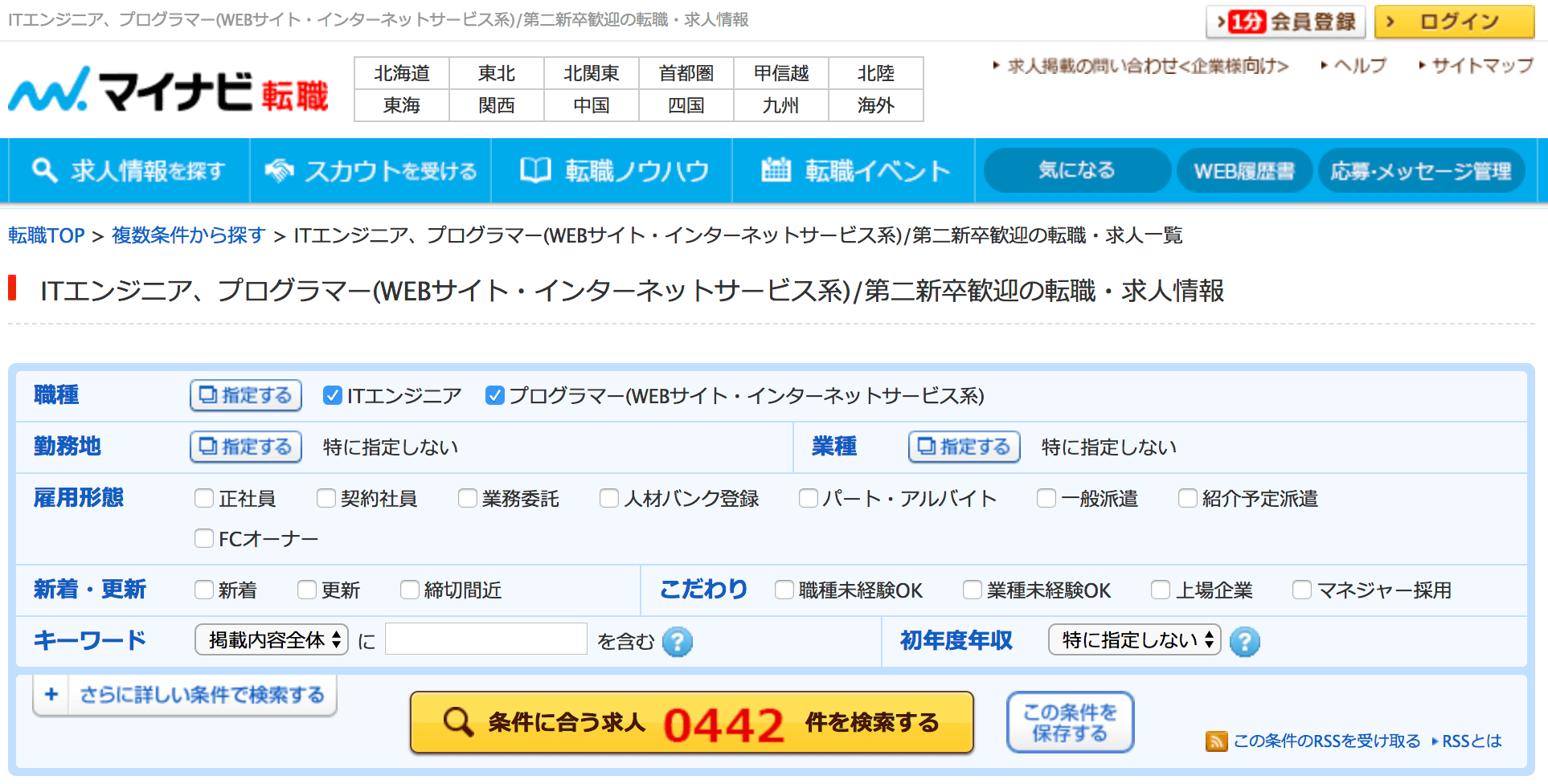Open 転職イベント nav tab
1548x784 pixels.
tap(854, 170)
